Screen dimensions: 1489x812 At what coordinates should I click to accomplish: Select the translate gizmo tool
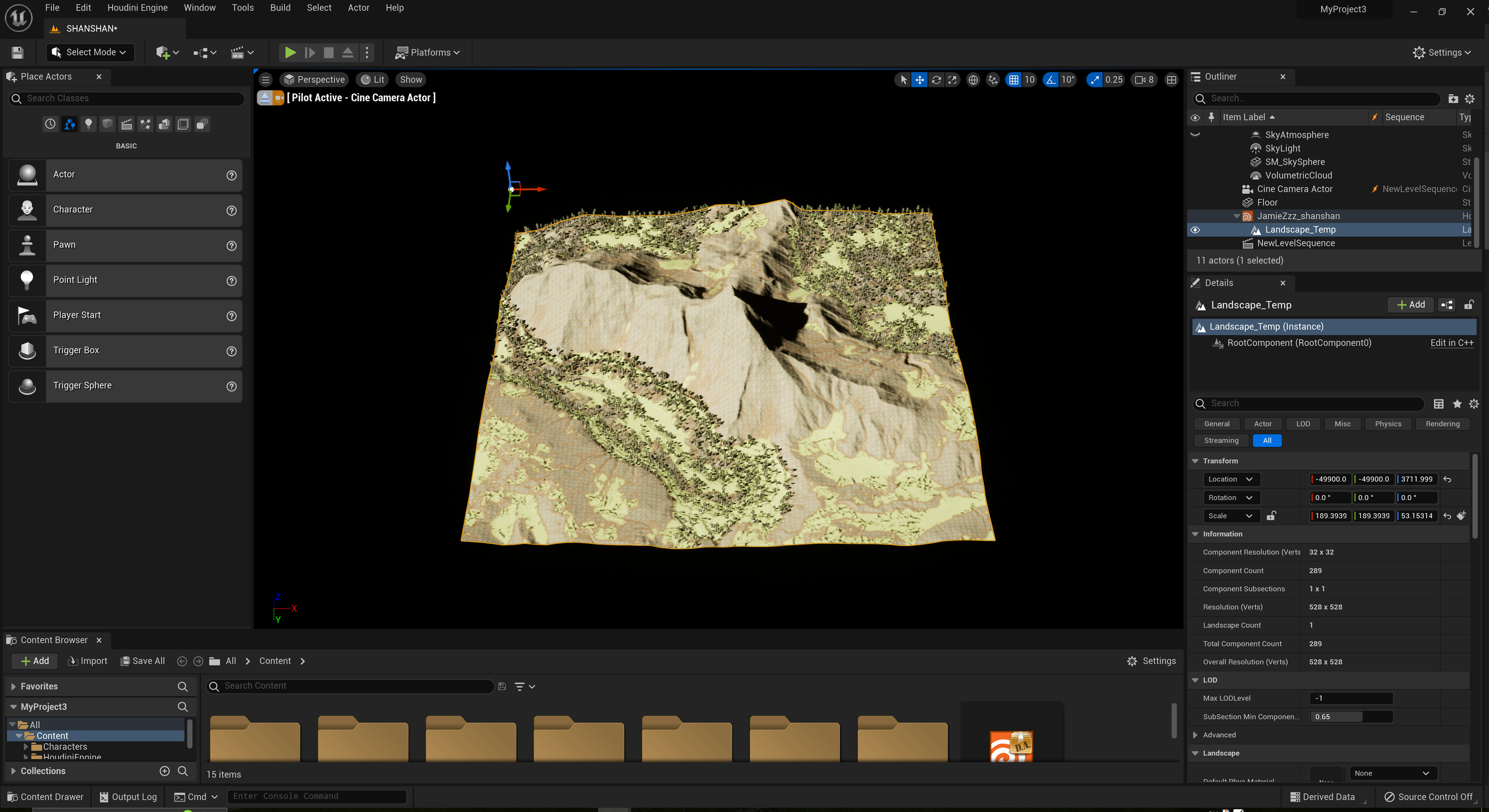click(x=920, y=80)
